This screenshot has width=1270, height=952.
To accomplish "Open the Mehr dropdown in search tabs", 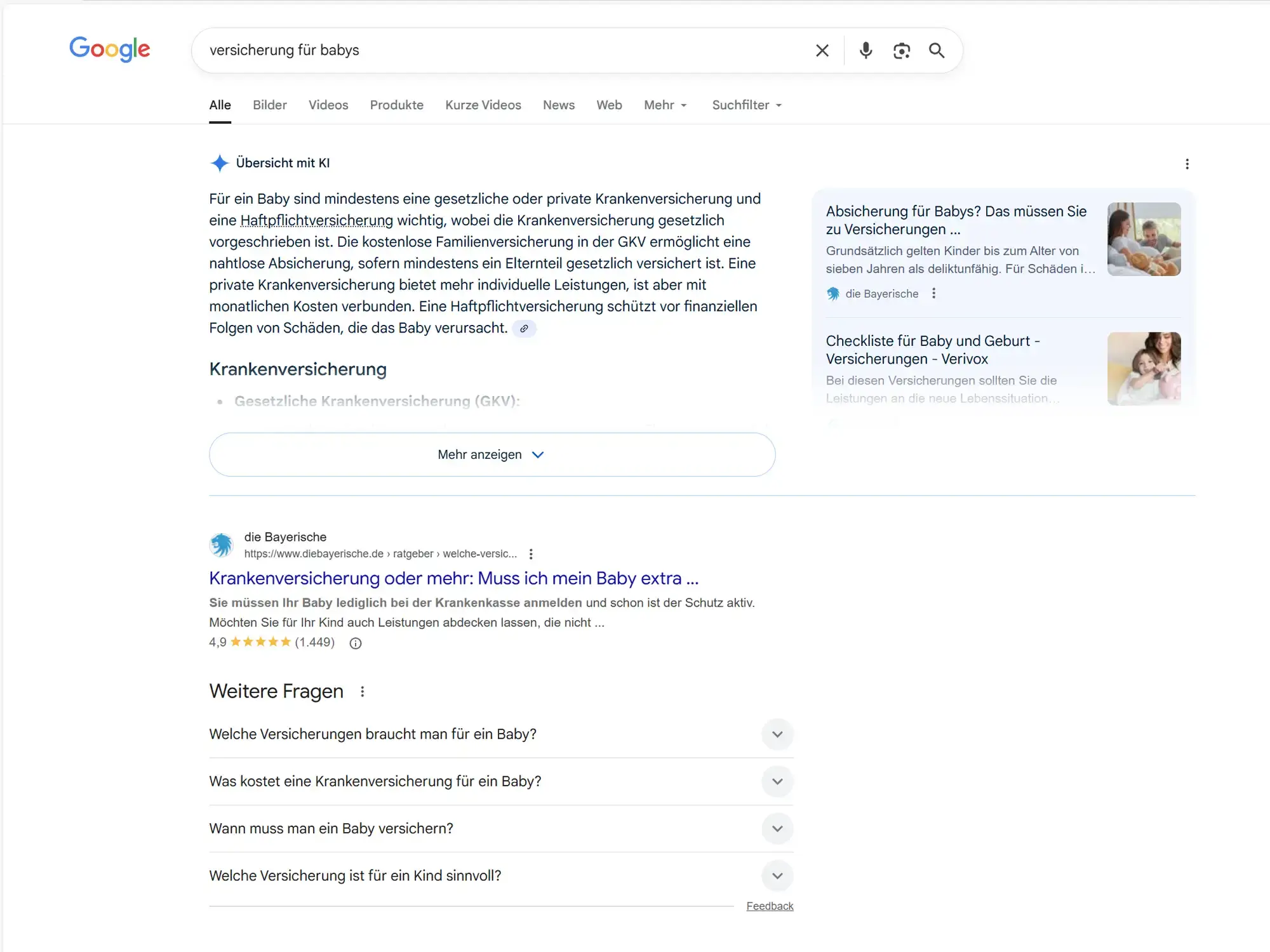I will click(x=665, y=105).
